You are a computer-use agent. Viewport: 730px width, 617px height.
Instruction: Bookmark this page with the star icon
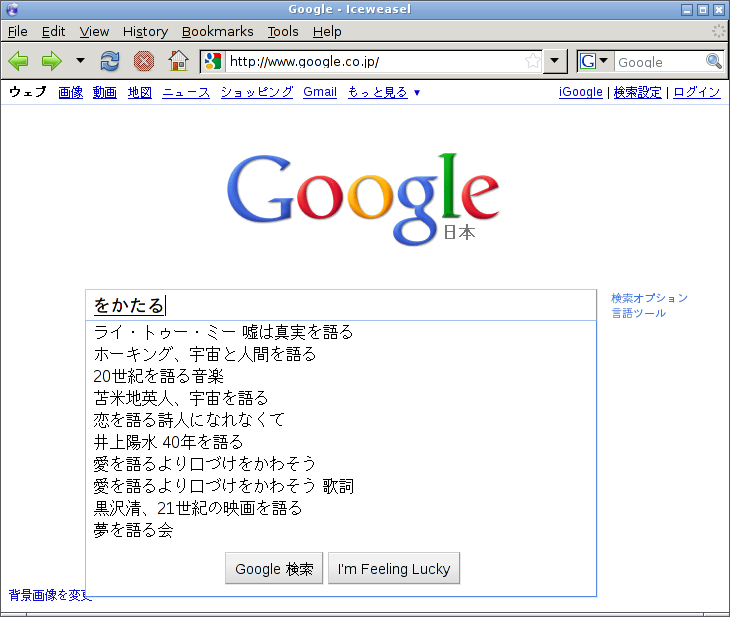point(533,61)
